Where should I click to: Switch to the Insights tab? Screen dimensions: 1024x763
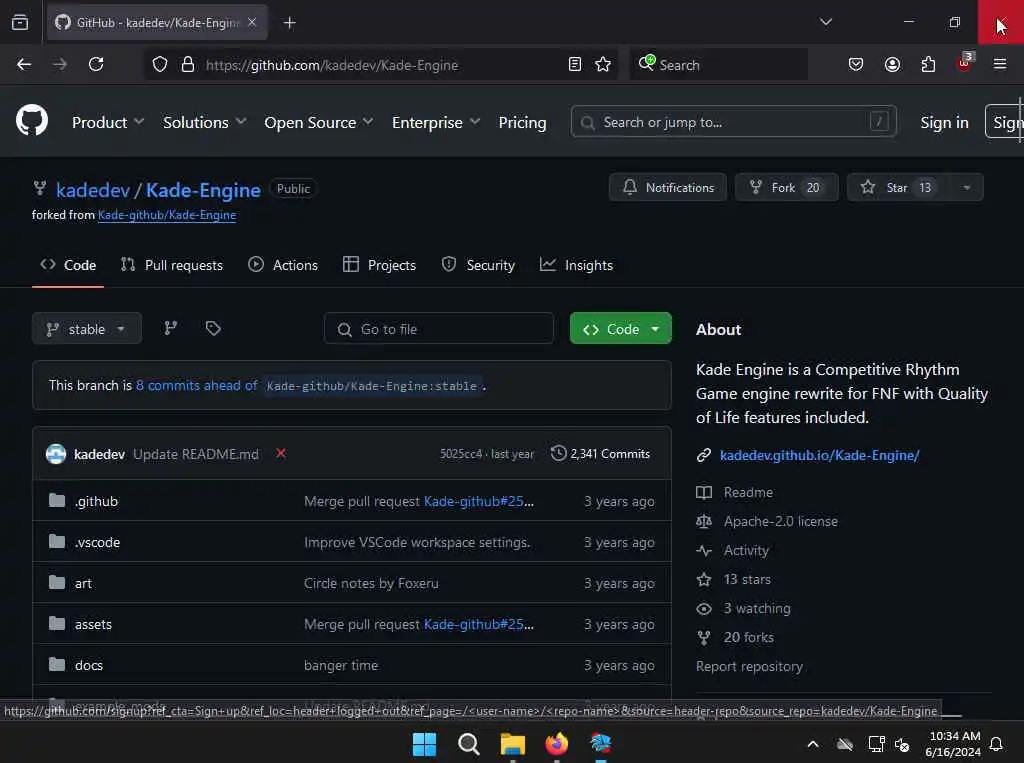577,265
